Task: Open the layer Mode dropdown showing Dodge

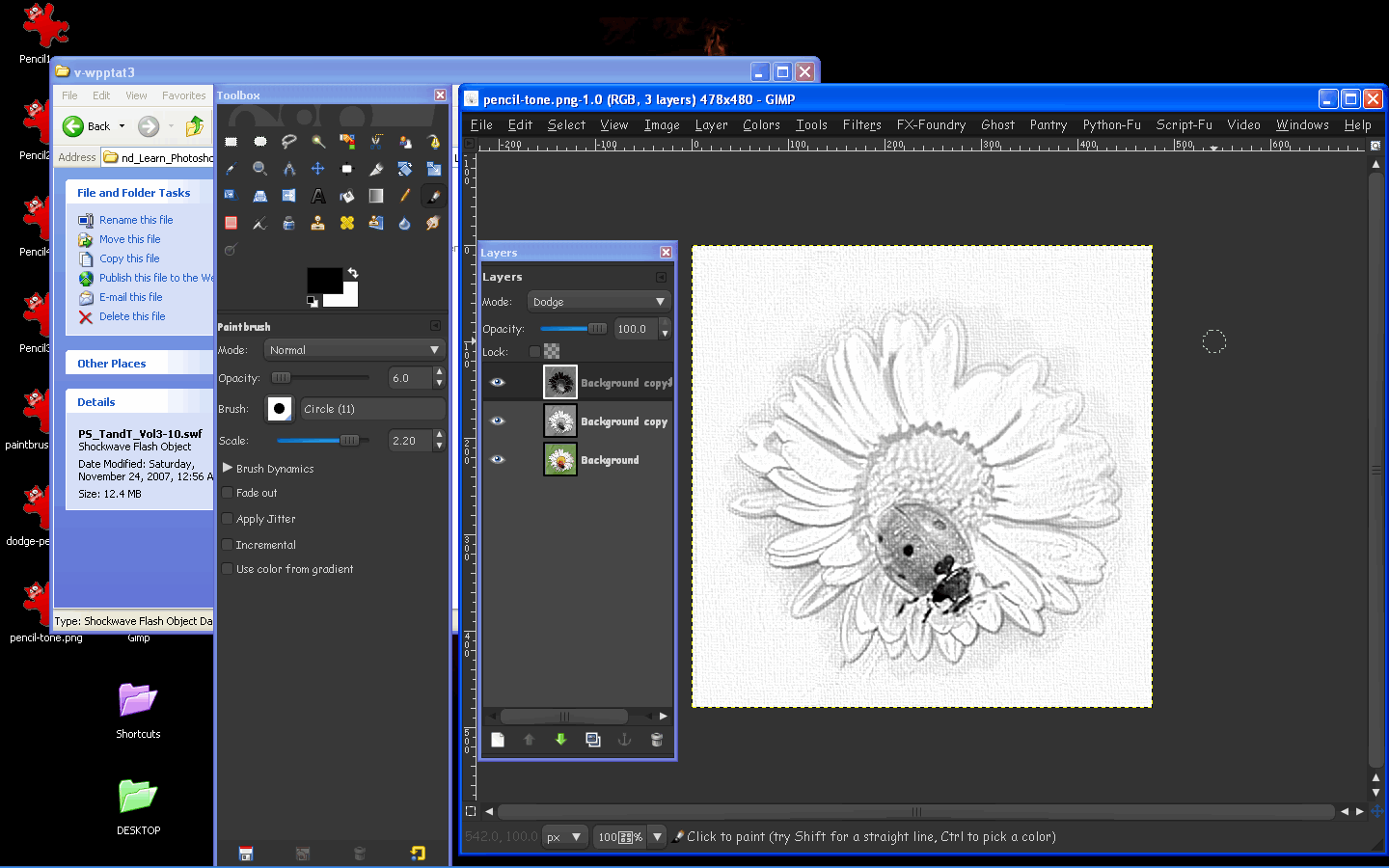Action: tap(598, 301)
